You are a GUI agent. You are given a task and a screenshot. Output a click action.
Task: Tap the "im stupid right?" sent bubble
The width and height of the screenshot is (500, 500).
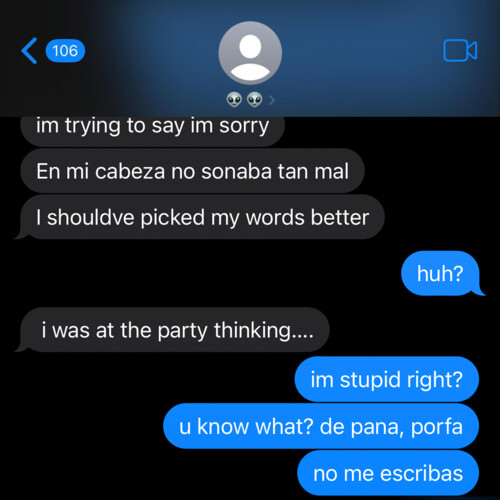coord(387,379)
